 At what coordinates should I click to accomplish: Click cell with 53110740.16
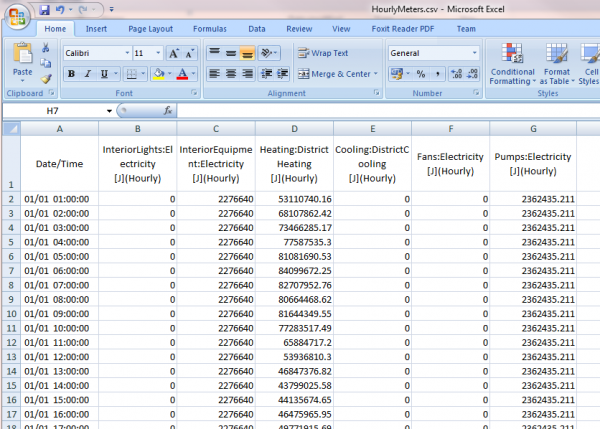point(294,199)
